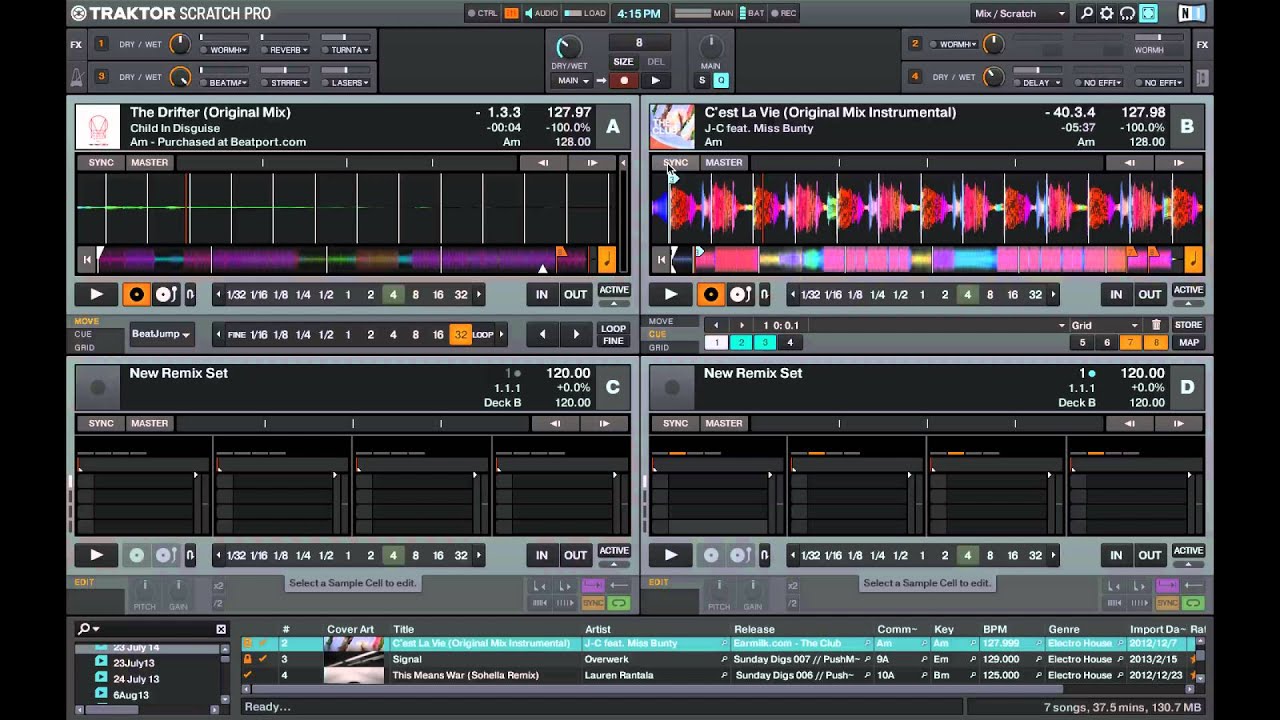The image size is (1280, 720).
Task: Toggle fullscreen icon in header
Action: [1148, 14]
